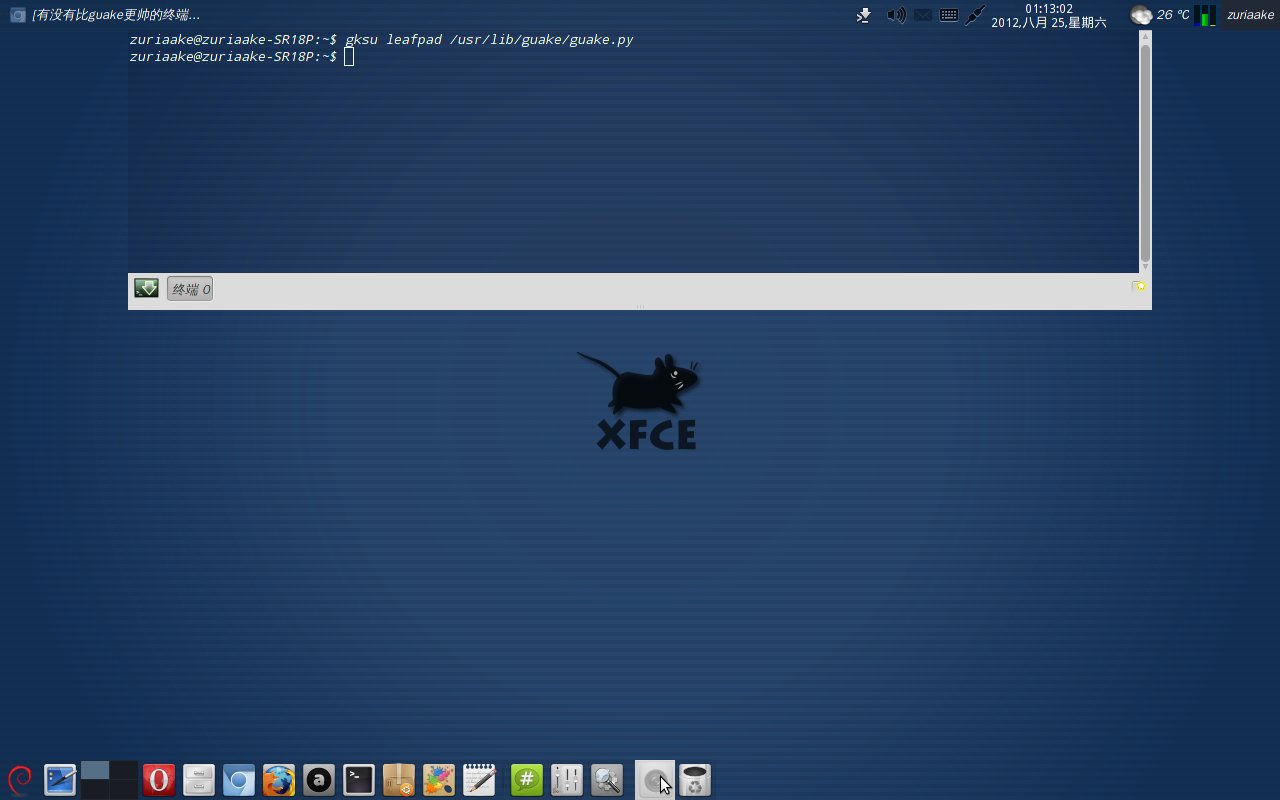This screenshot has width=1280, height=800.
Task: Open the zuriaake user menu
Action: point(1250,15)
